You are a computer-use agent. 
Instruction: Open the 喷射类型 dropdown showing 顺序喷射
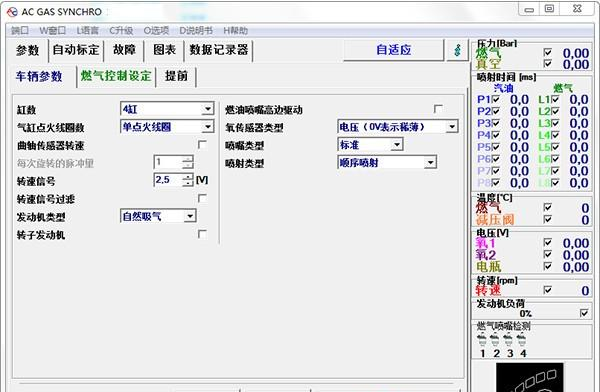(x=387, y=163)
